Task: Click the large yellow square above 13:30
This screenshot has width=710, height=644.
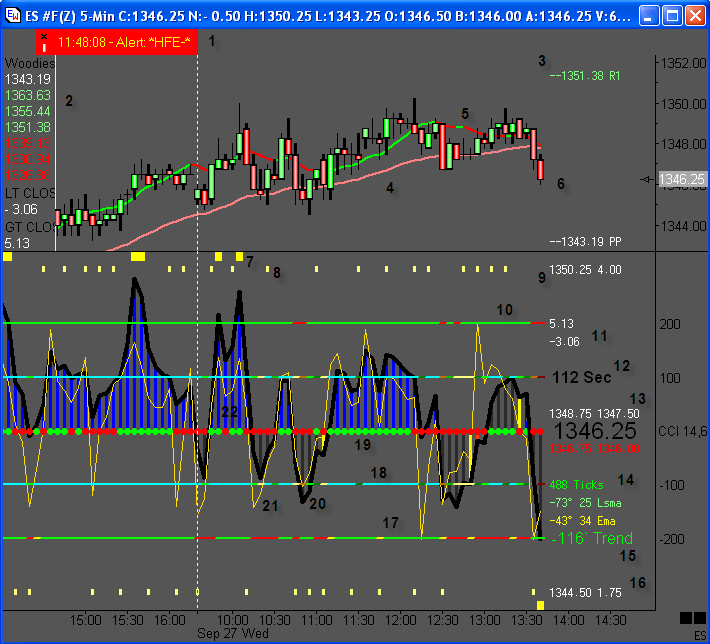Action: pos(541,605)
